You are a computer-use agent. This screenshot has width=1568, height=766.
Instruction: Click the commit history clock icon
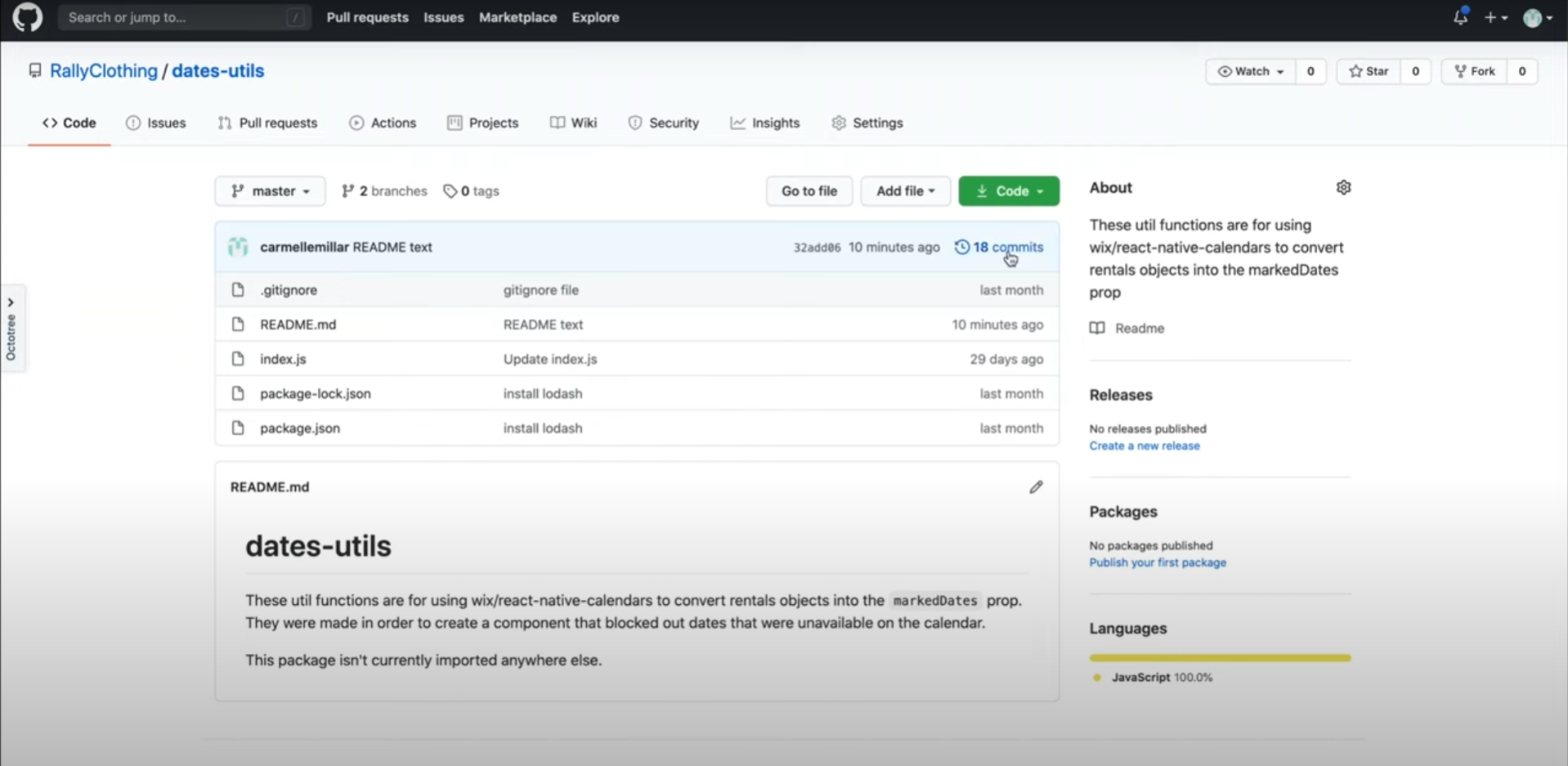962,247
